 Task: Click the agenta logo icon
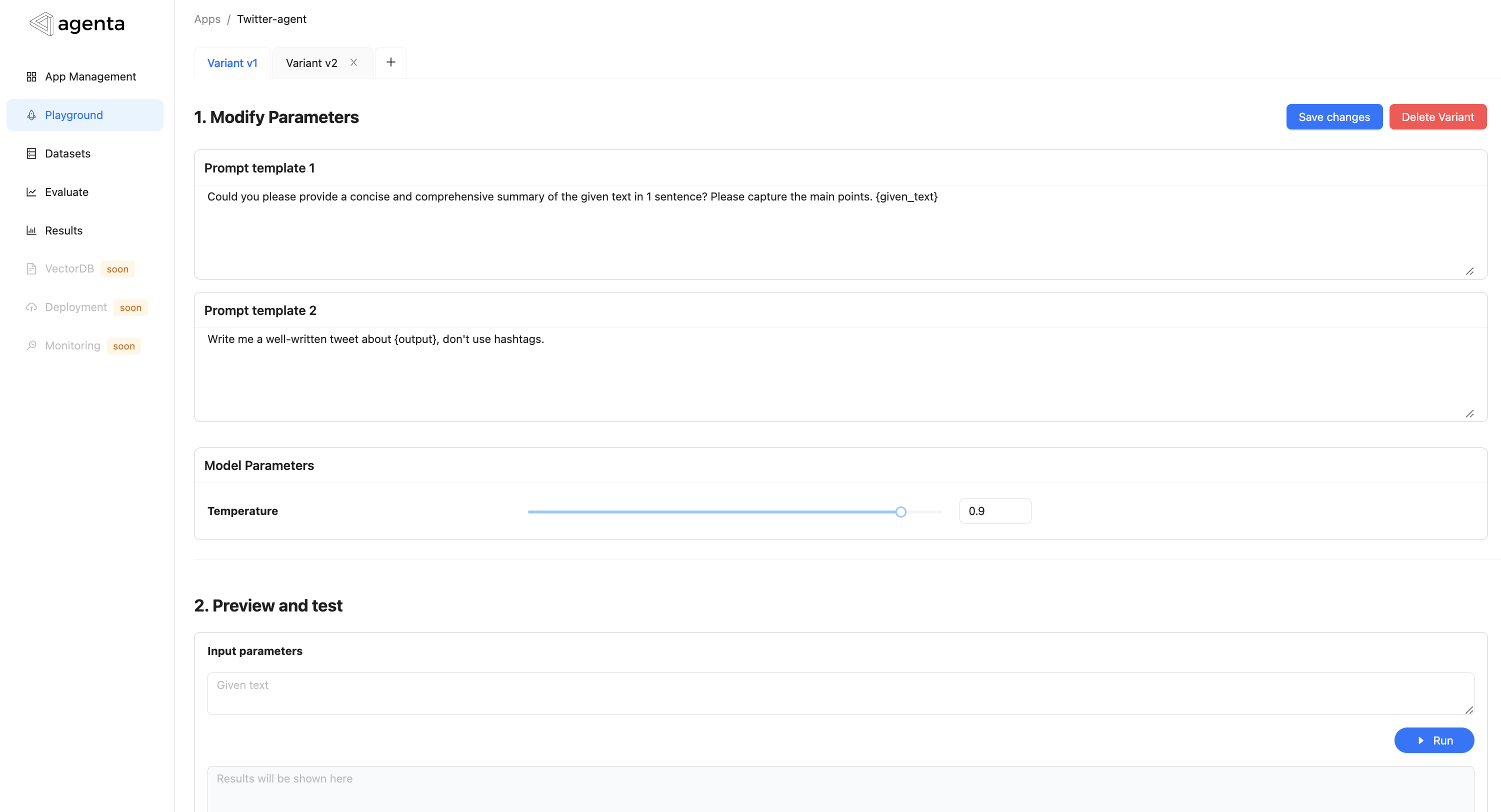[41, 24]
